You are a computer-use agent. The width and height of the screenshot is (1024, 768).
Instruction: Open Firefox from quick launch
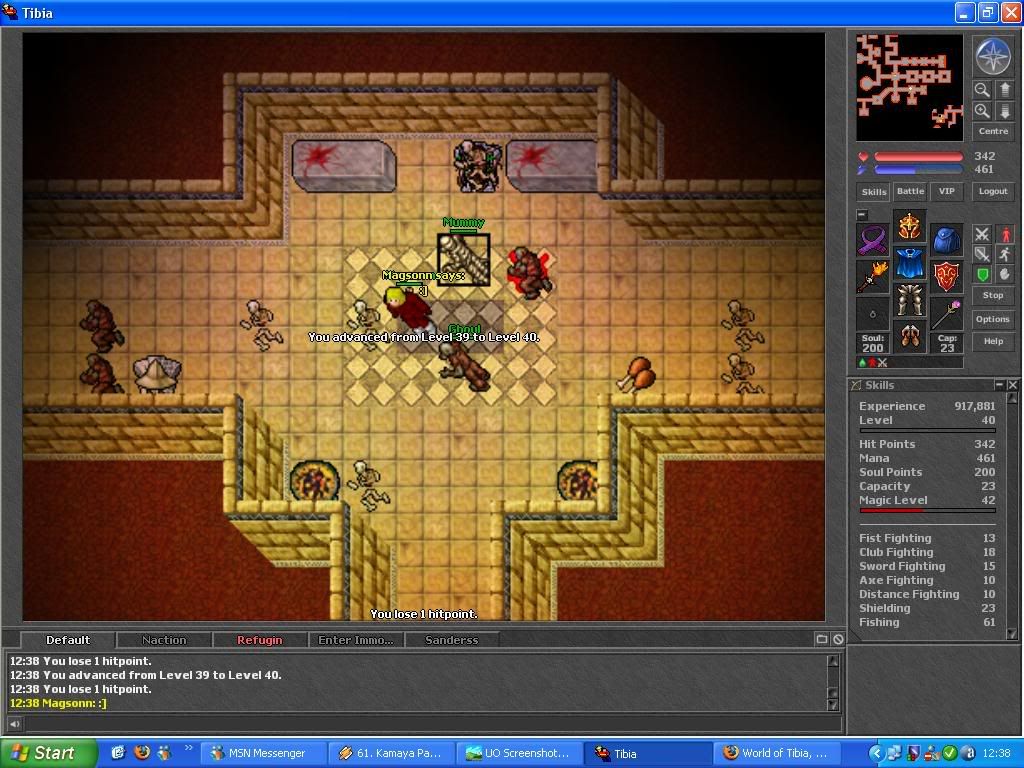tap(141, 752)
